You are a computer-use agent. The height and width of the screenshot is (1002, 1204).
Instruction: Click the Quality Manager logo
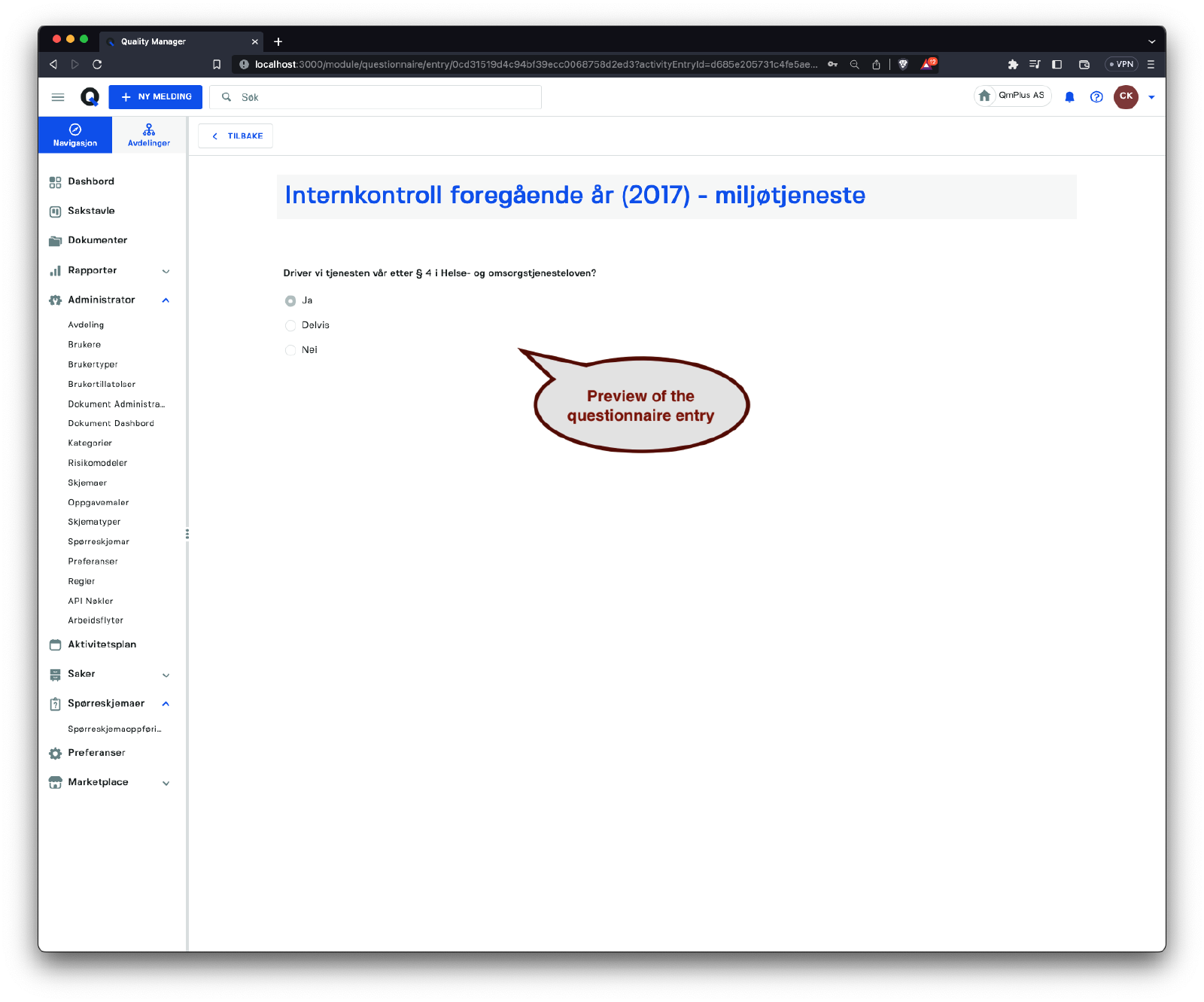[90, 97]
